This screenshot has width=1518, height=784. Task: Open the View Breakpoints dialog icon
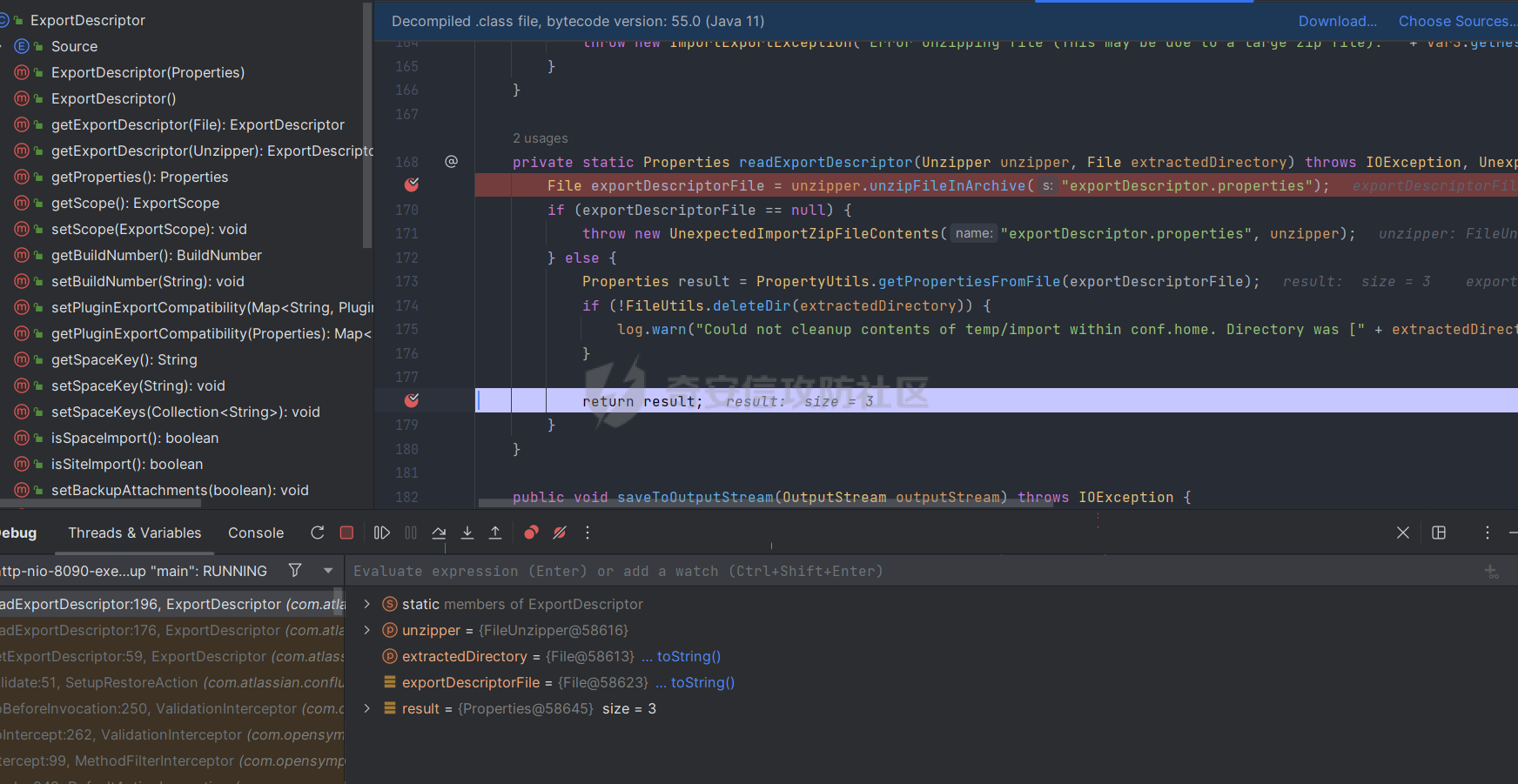[531, 533]
